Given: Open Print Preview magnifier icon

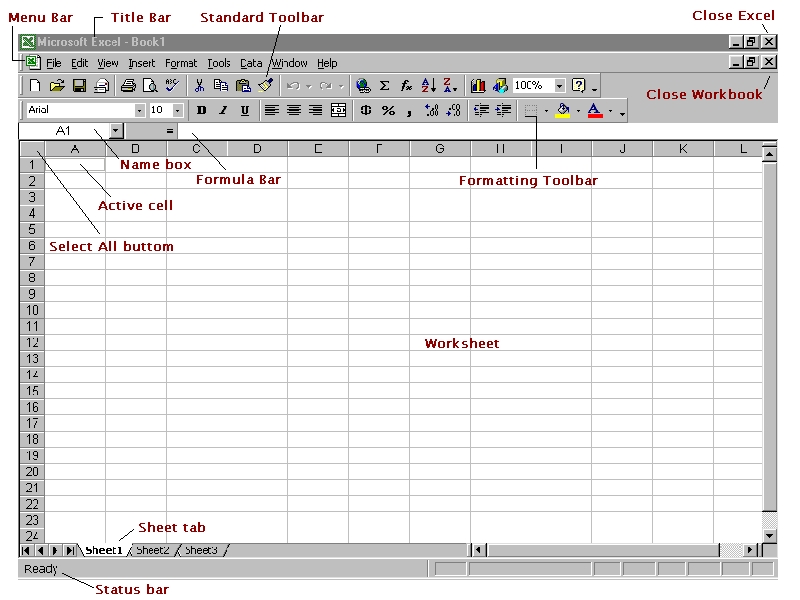Looking at the screenshot, I should (x=150, y=85).
